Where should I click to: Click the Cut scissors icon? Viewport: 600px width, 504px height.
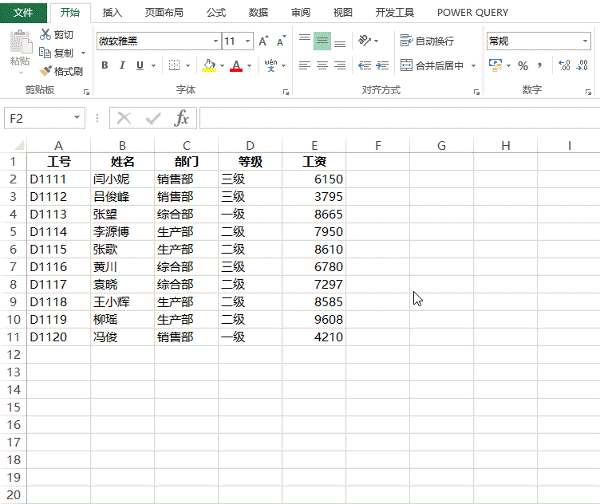[x=46, y=34]
